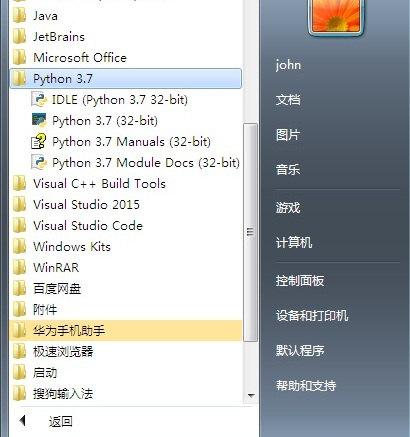Expand the 百度网盘 group label

(57, 289)
